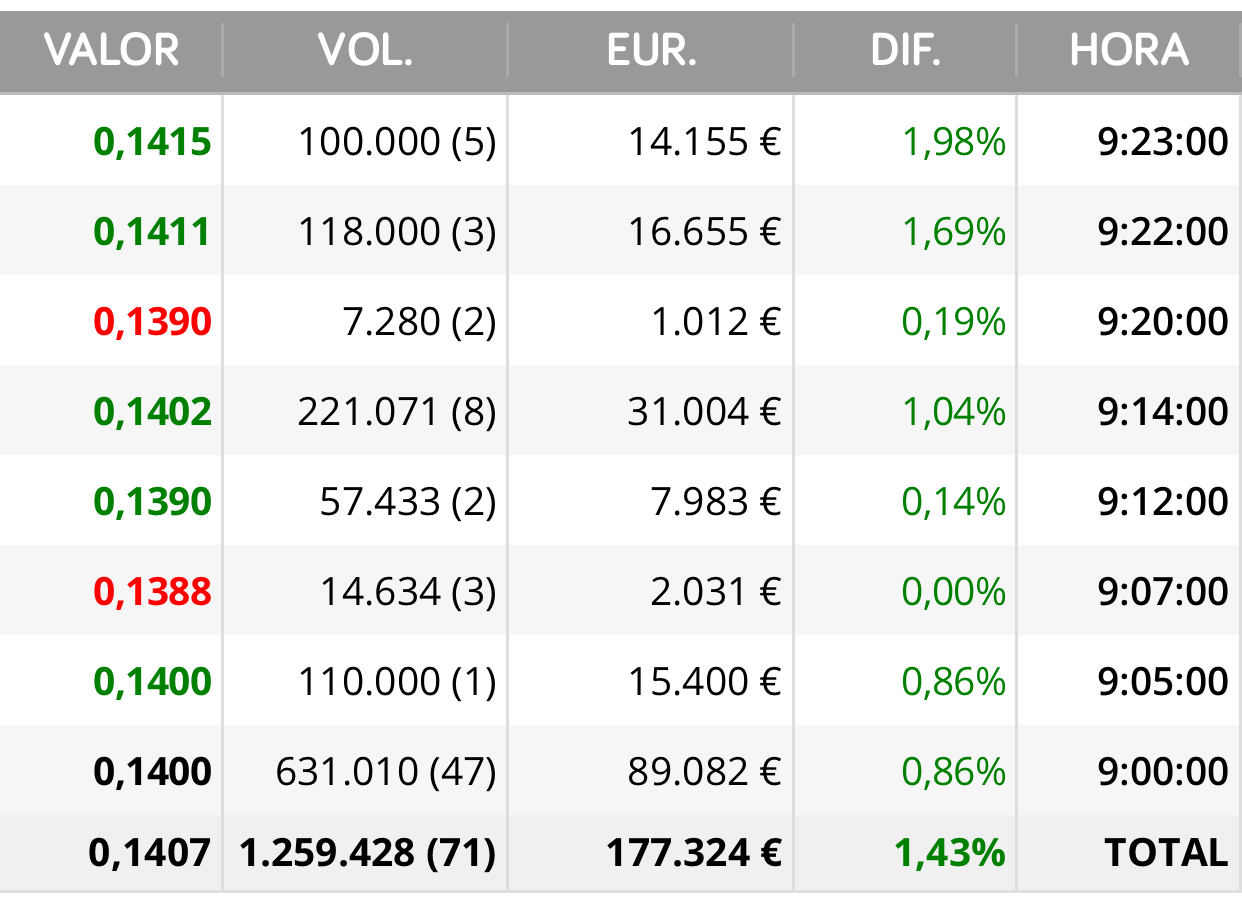Viewport: 1242px width, 901px height.
Task: Select the TOTAL row label
Action: 1166,853
